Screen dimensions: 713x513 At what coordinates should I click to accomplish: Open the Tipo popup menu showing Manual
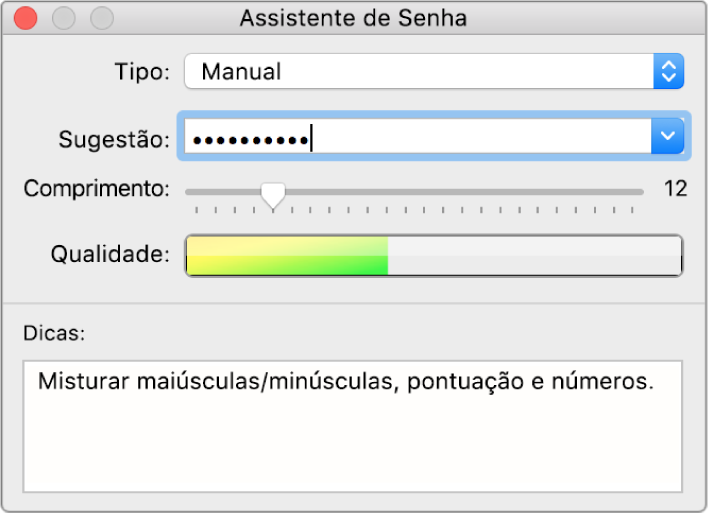tap(418, 71)
